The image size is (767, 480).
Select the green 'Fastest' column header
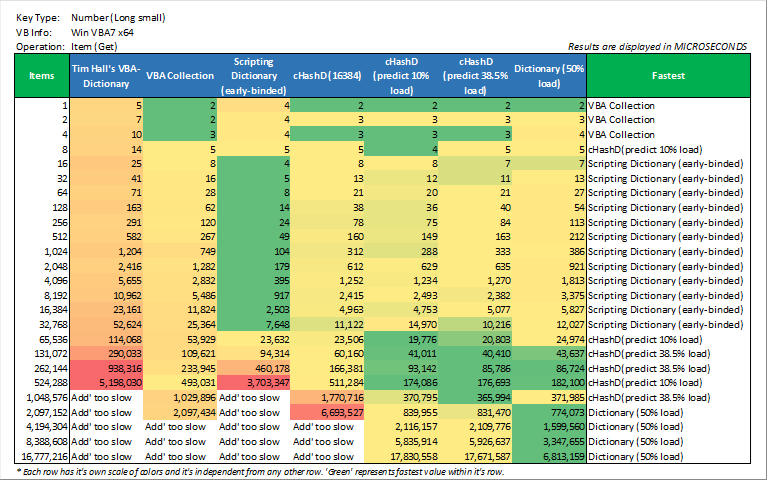(x=667, y=75)
